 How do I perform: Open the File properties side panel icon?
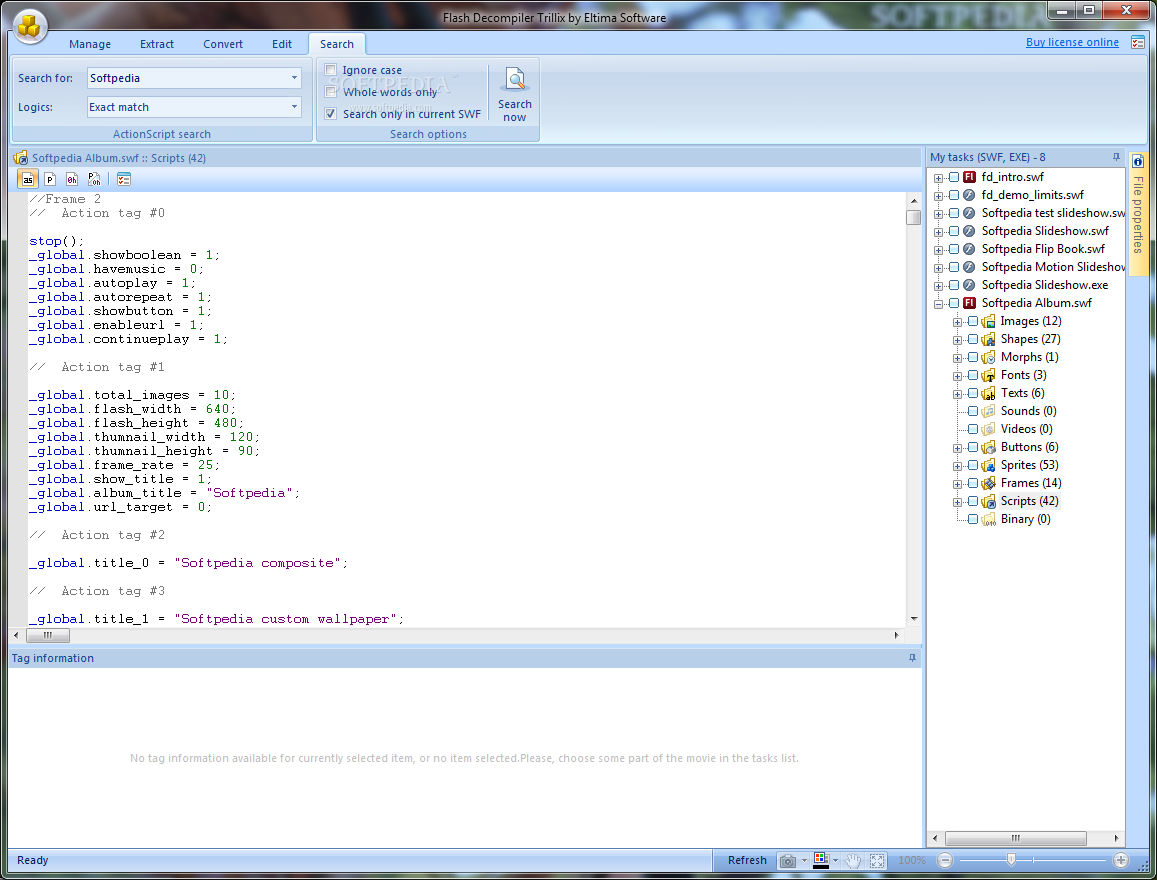pyautogui.click(x=1138, y=162)
